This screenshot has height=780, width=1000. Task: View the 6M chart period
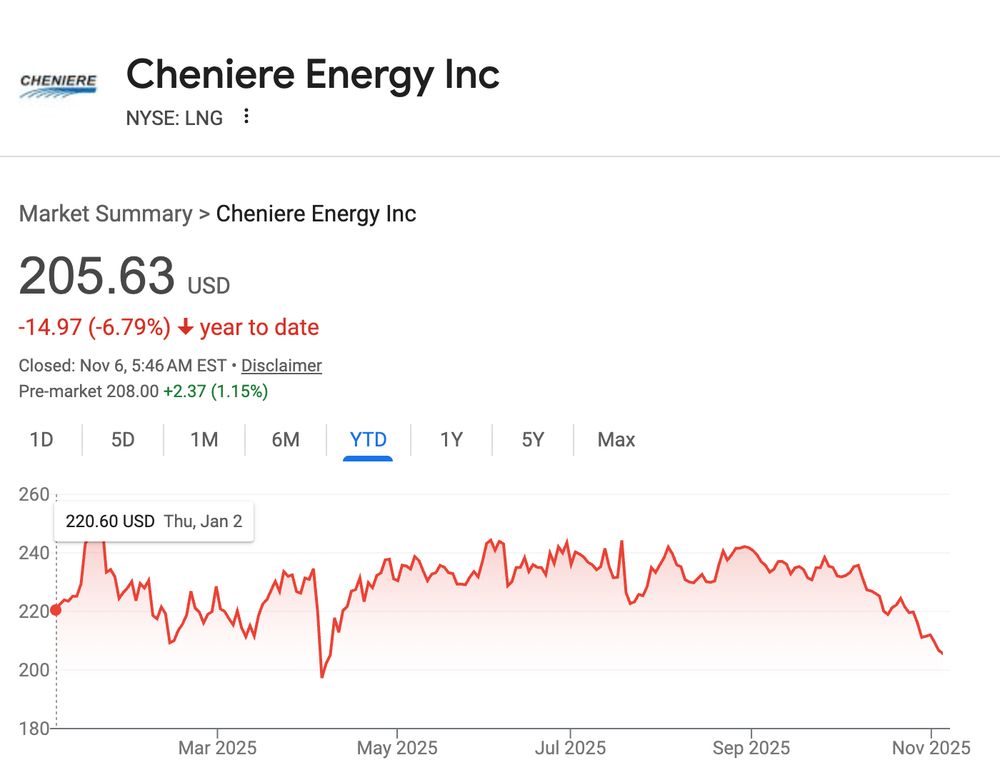(x=286, y=439)
